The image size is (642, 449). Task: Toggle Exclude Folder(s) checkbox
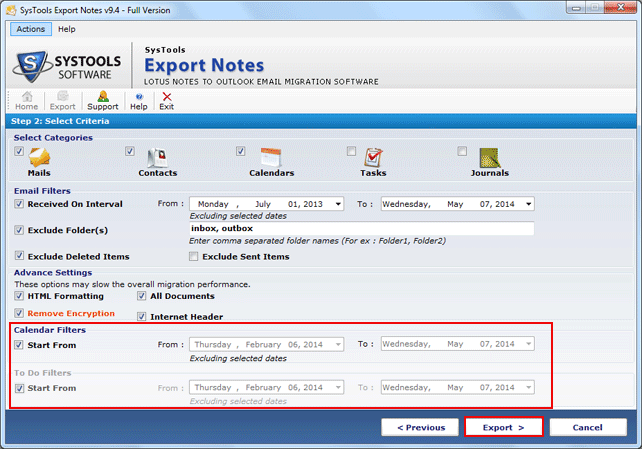tap(19, 230)
